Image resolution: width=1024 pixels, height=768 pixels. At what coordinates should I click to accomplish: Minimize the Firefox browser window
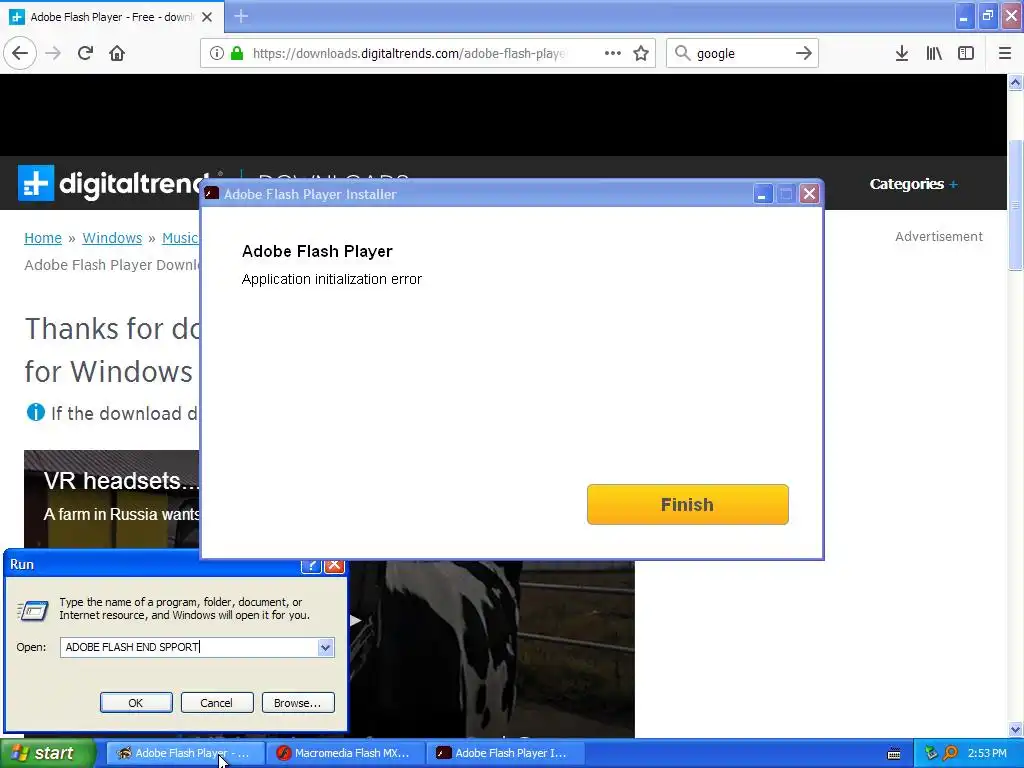963,16
